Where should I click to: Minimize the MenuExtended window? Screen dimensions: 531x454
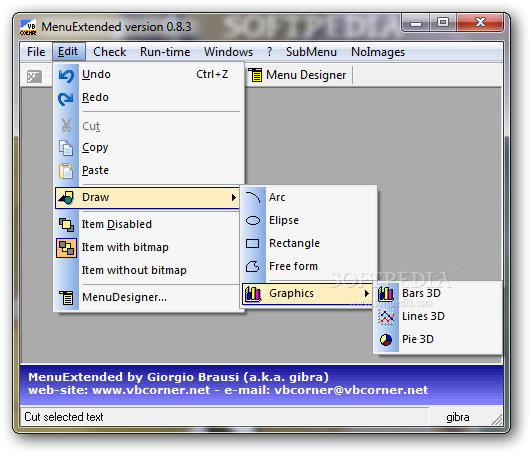[416, 23]
